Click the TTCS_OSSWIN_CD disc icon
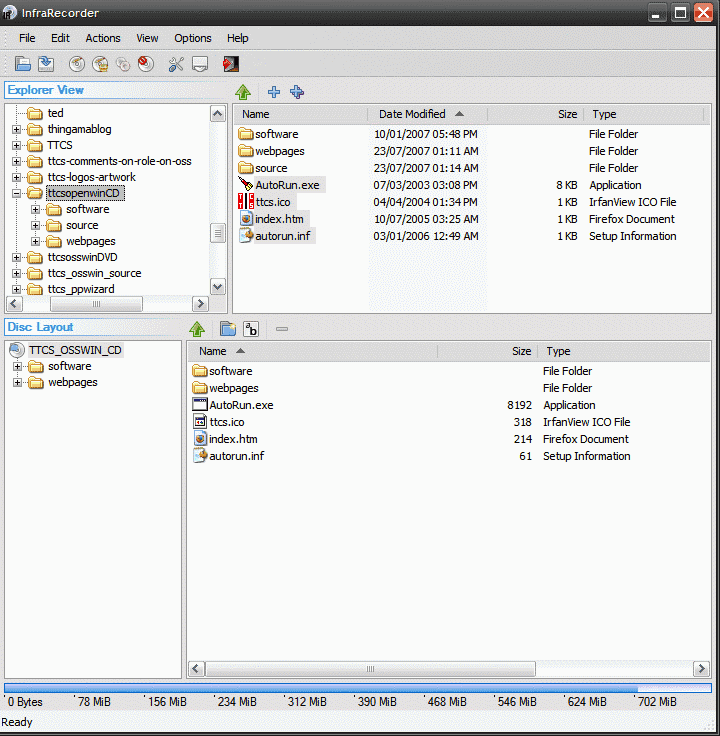 [x=17, y=350]
